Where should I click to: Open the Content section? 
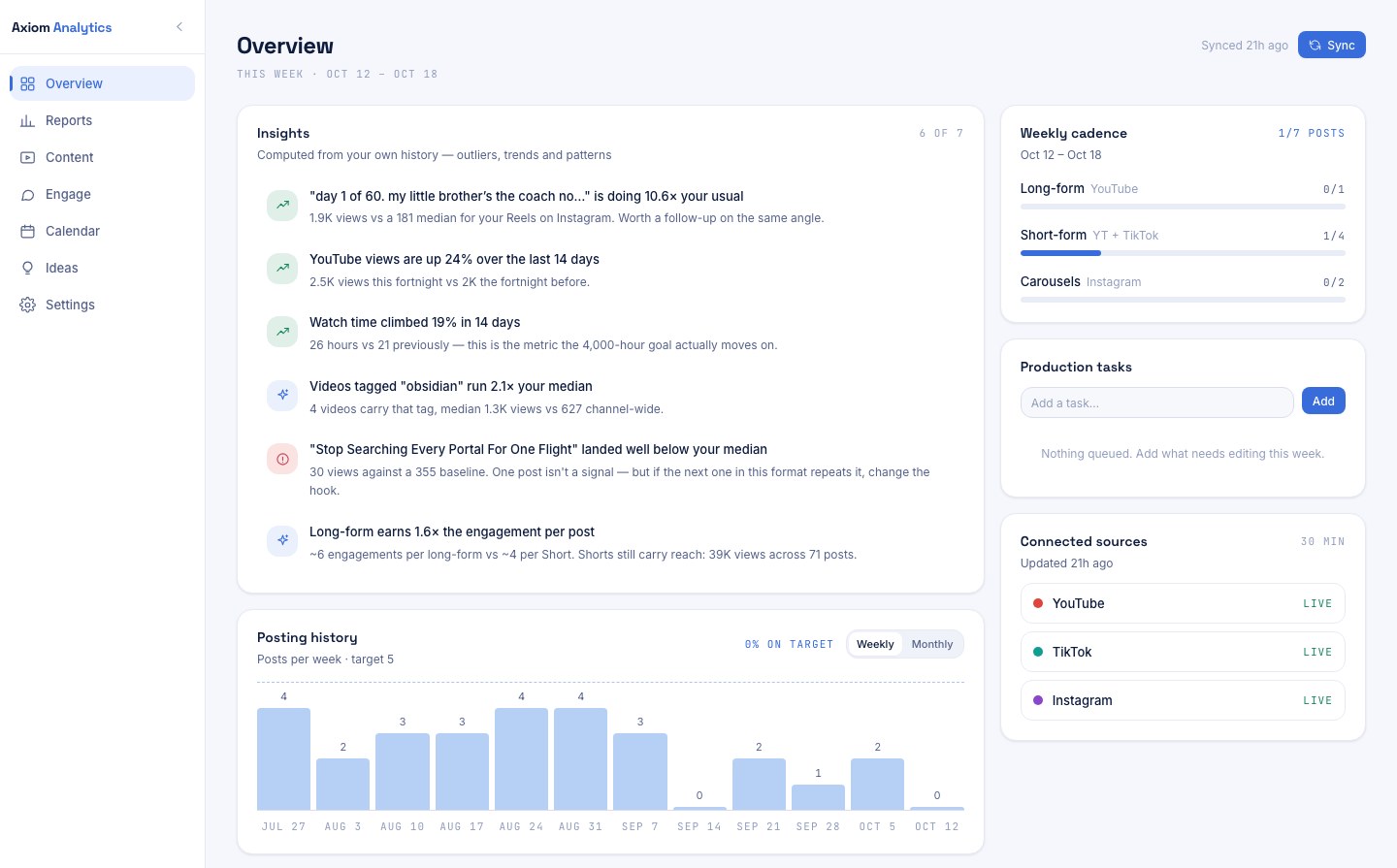coord(102,157)
